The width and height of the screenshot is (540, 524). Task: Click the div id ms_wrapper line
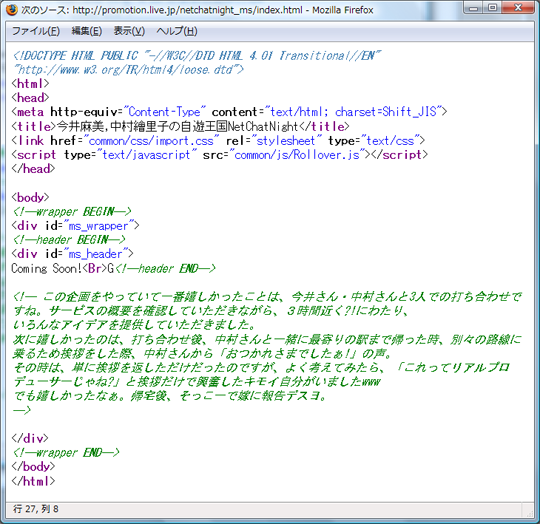pyautogui.click(x=75, y=226)
